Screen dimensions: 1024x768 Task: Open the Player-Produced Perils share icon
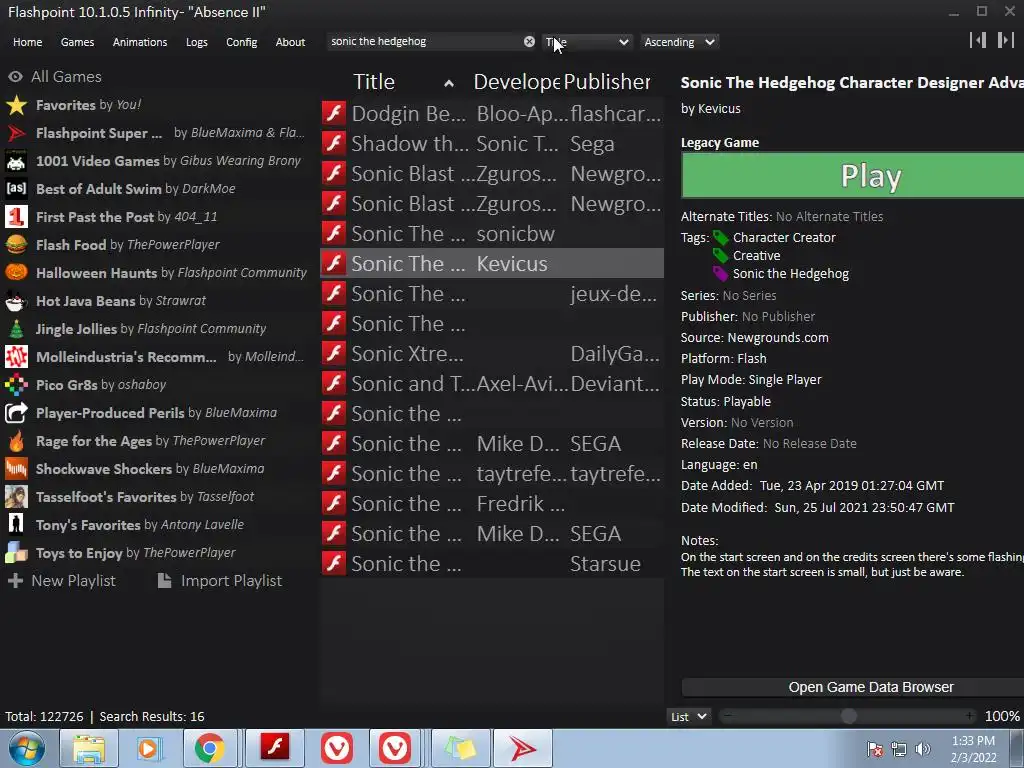(x=16, y=413)
